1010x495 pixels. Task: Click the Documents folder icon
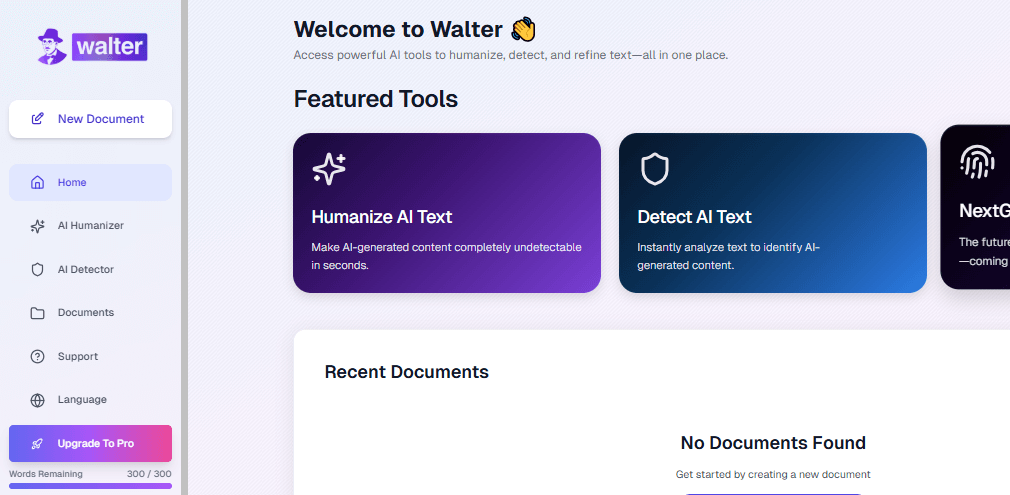37,313
